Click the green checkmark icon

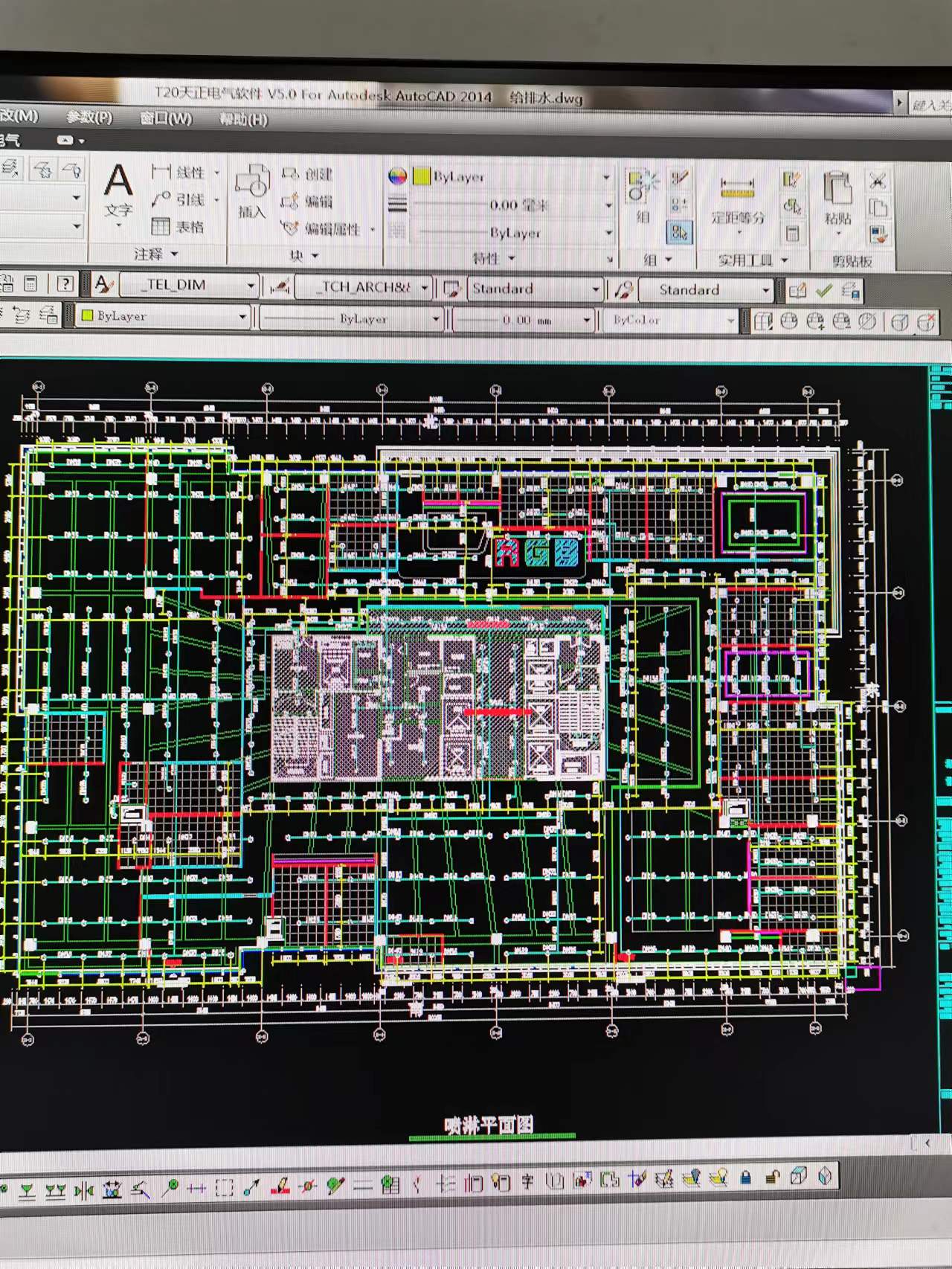(x=824, y=290)
